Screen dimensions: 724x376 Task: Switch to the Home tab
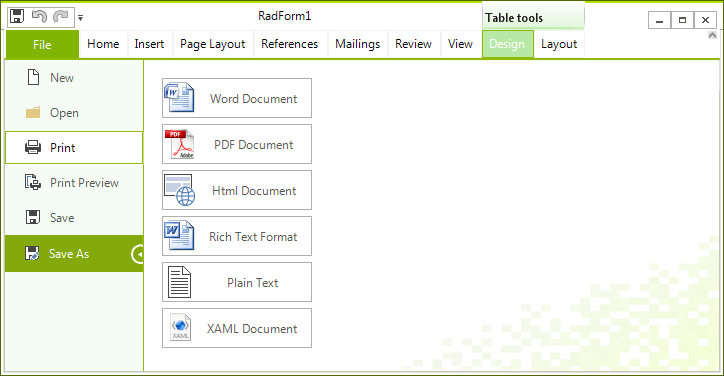click(103, 44)
